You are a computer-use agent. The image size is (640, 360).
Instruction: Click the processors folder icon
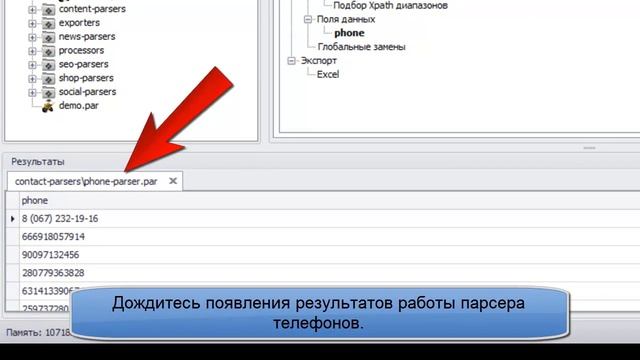[48, 51]
